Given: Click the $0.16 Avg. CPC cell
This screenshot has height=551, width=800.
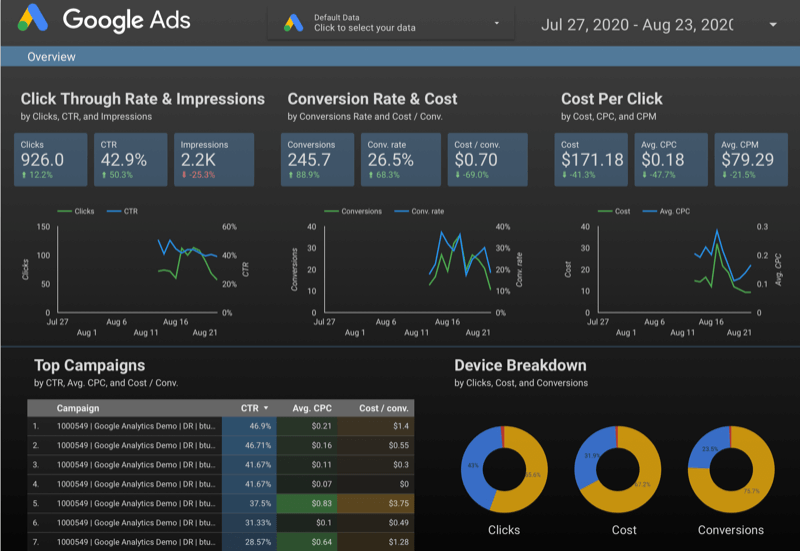Looking at the screenshot, I should click(307, 445).
